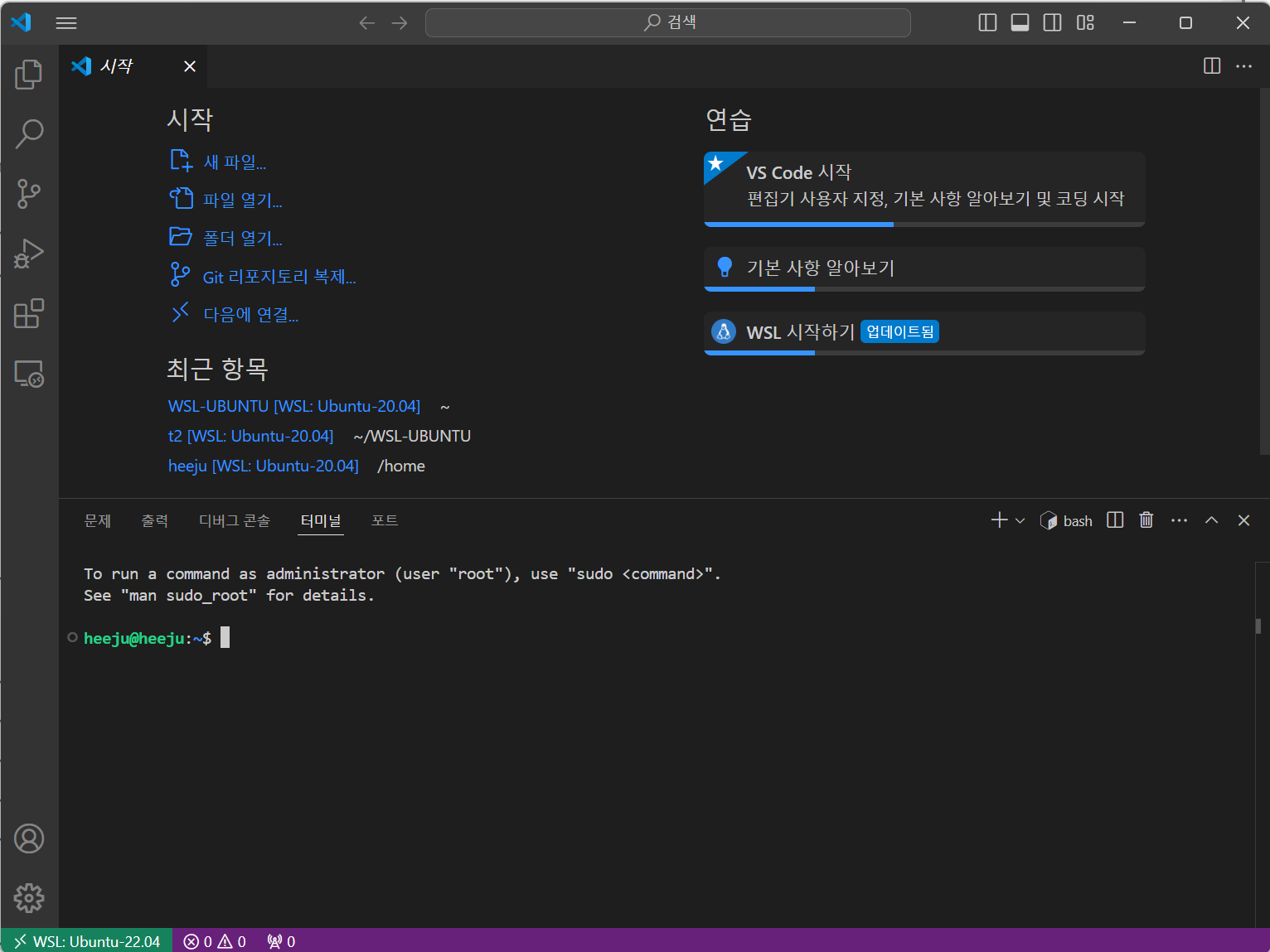The width and height of the screenshot is (1270, 952).
Task: Open the forwarded ports status entry
Action: click(282, 941)
